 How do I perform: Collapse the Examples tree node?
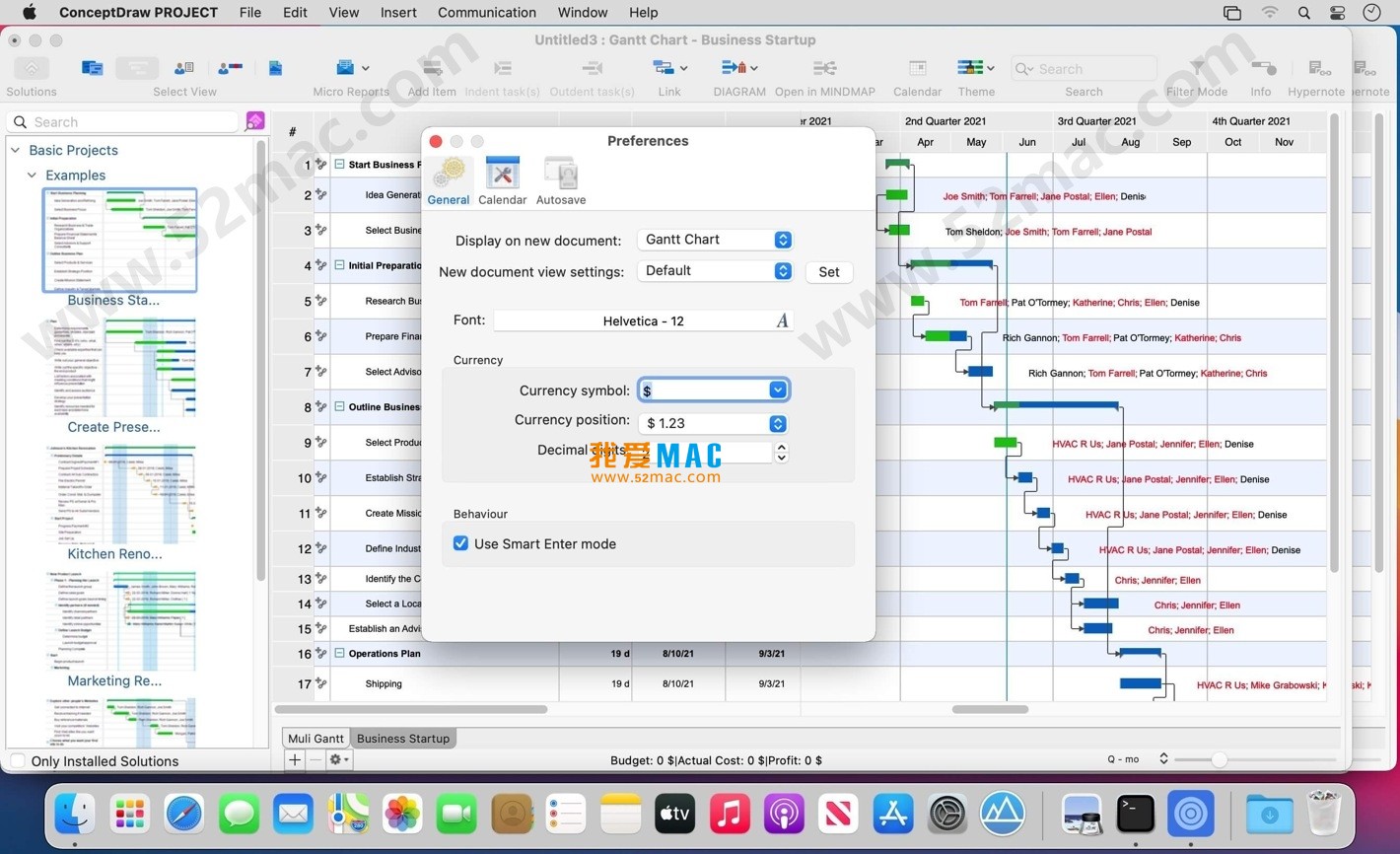tap(32, 175)
